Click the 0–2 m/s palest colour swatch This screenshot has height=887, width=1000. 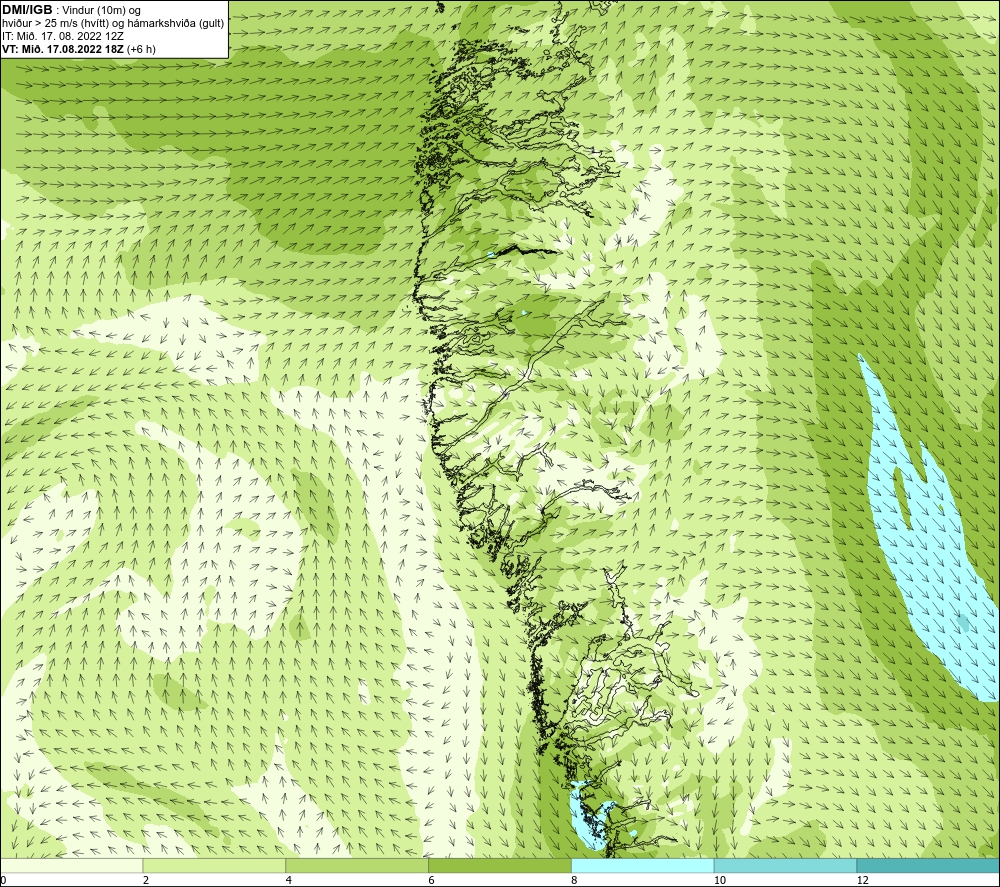click(71, 865)
